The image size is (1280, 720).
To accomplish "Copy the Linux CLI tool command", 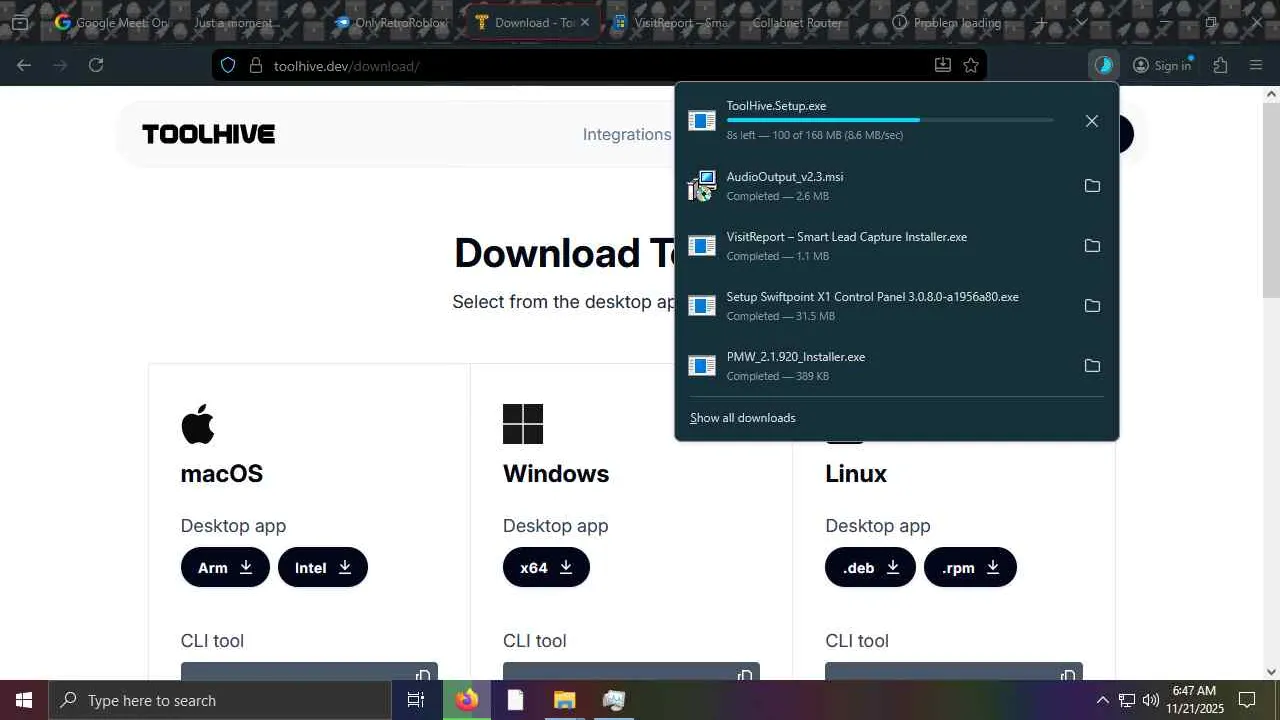I will pyautogui.click(x=1068, y=675).
